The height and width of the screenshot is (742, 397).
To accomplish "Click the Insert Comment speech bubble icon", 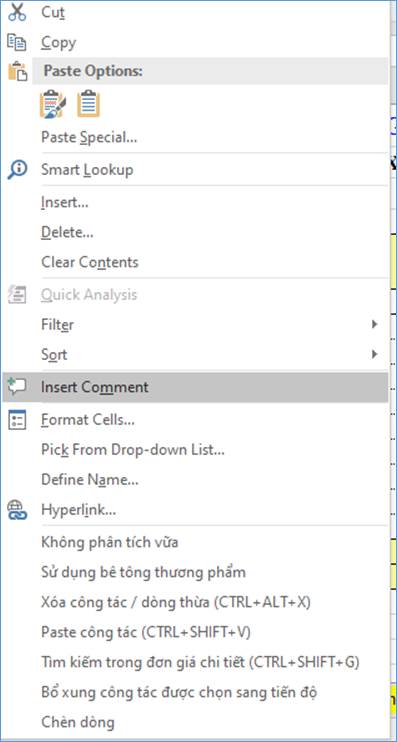I will tap(18, 387).
